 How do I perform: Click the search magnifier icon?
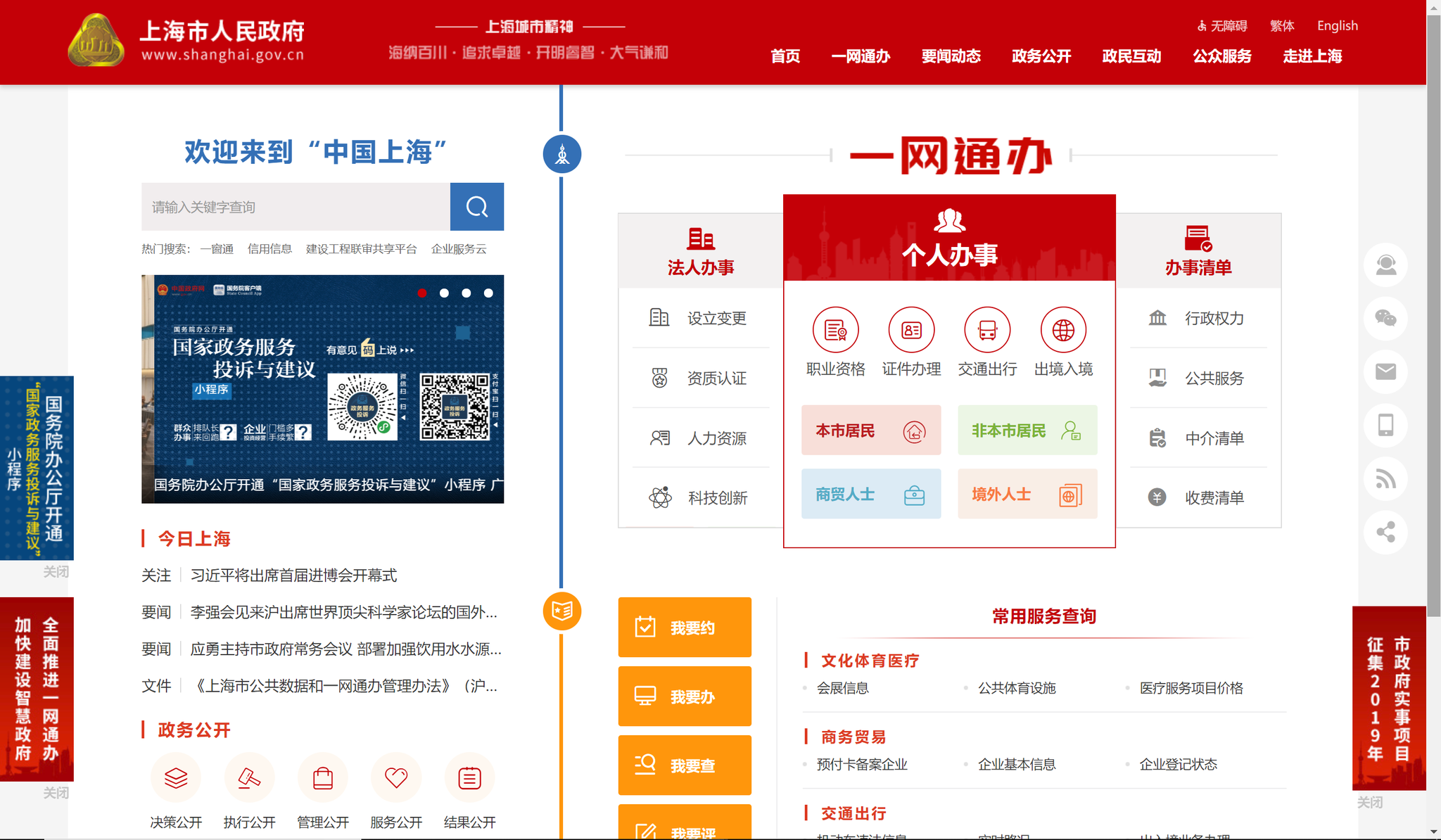tap(476, 207)
